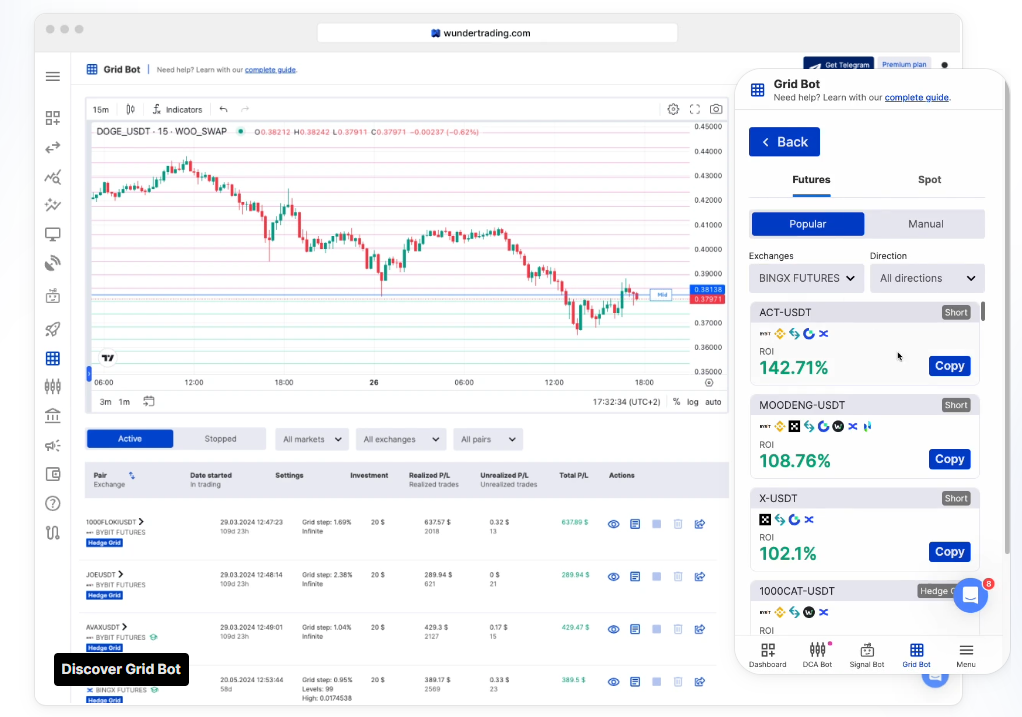Select the Grid Bot icon in the sidebar
The width and height of the screenshot is (1022, 717).
click(x=52, y=358)
